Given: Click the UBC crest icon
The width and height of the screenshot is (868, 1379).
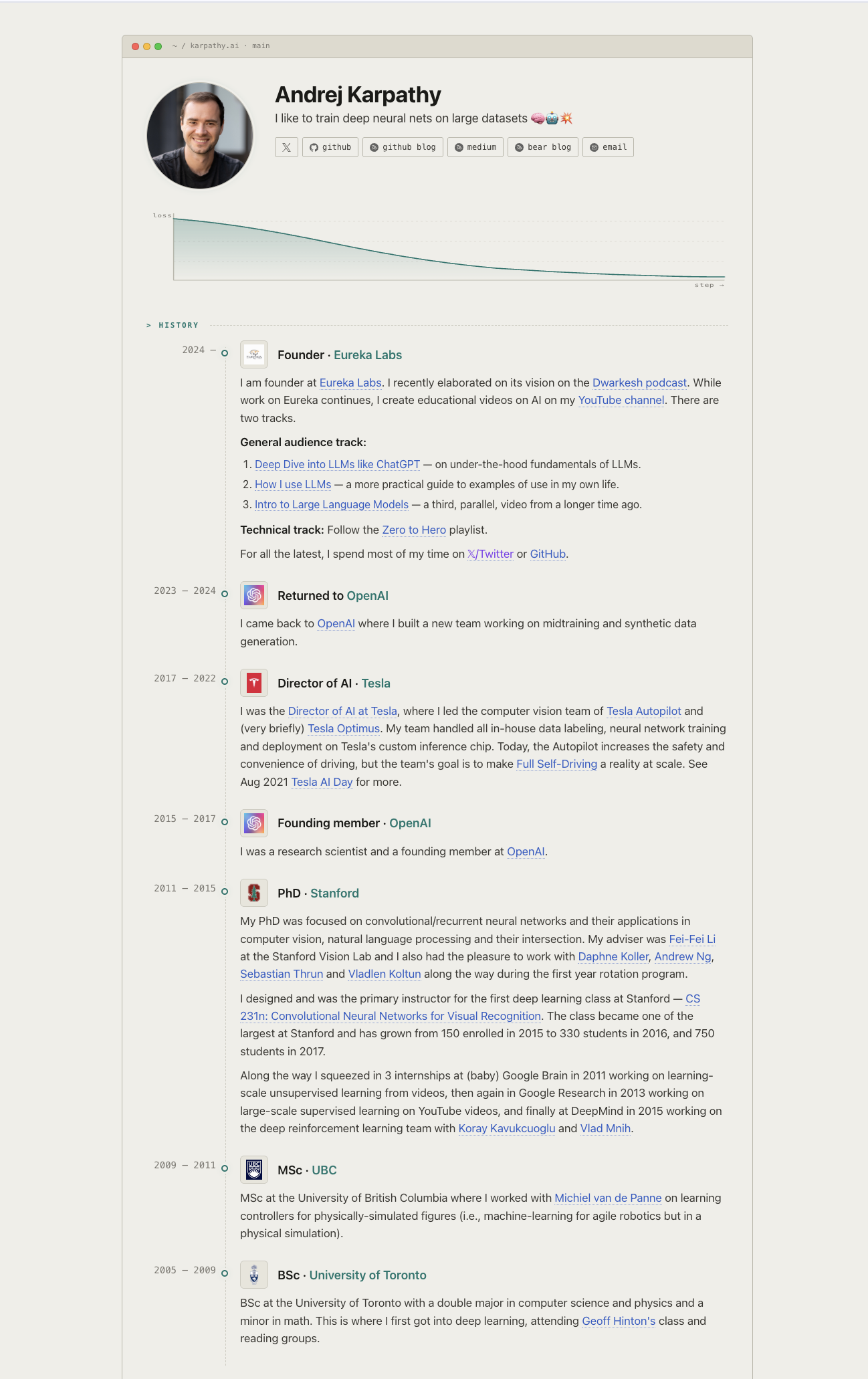Looking at the screenshot, I should click(254, 1170).
